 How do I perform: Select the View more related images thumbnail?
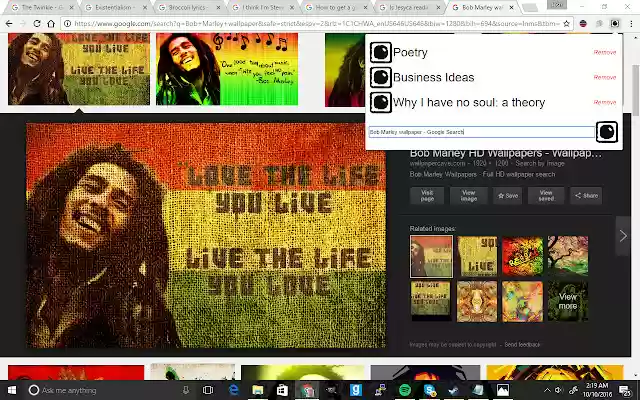pyautogui.click(x=568, y=301)
